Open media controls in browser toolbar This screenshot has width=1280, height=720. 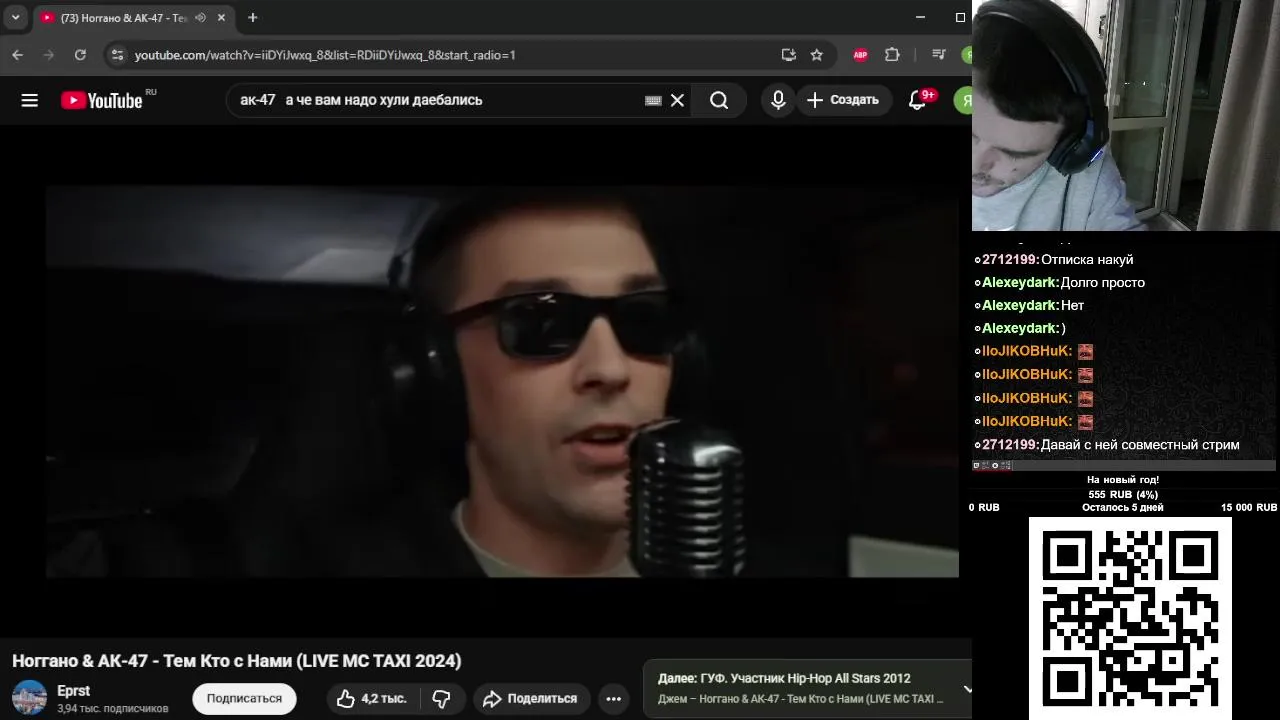[x=938, y=55]
